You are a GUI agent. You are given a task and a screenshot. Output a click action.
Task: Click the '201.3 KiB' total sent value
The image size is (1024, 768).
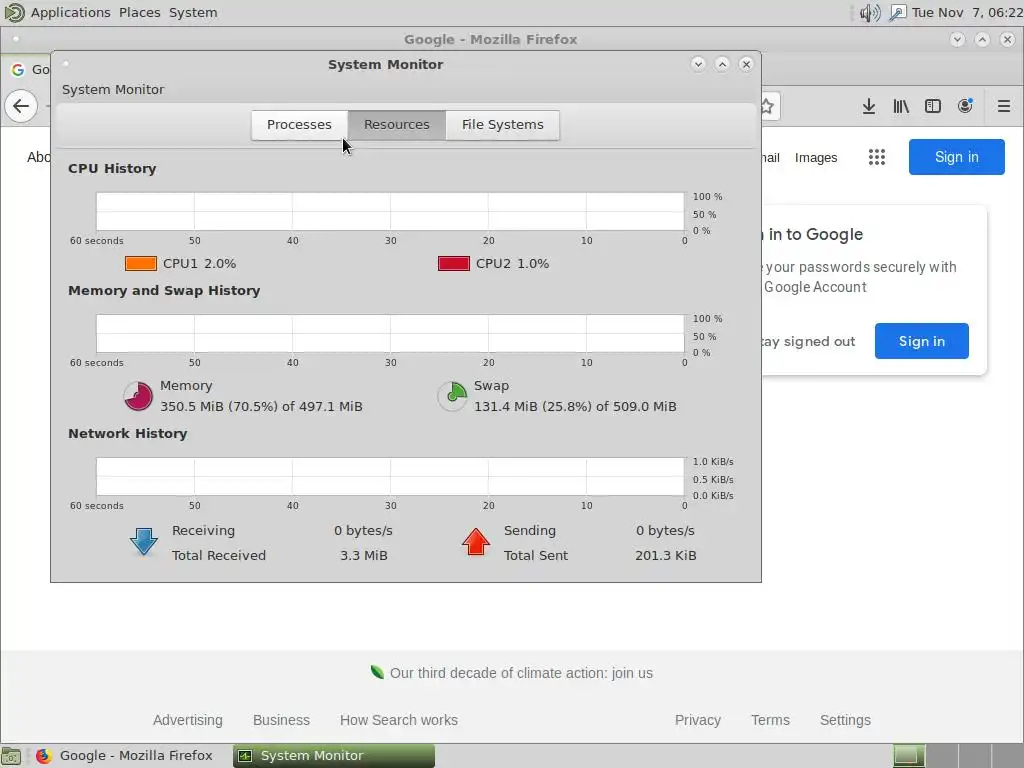tap(665, 556)
